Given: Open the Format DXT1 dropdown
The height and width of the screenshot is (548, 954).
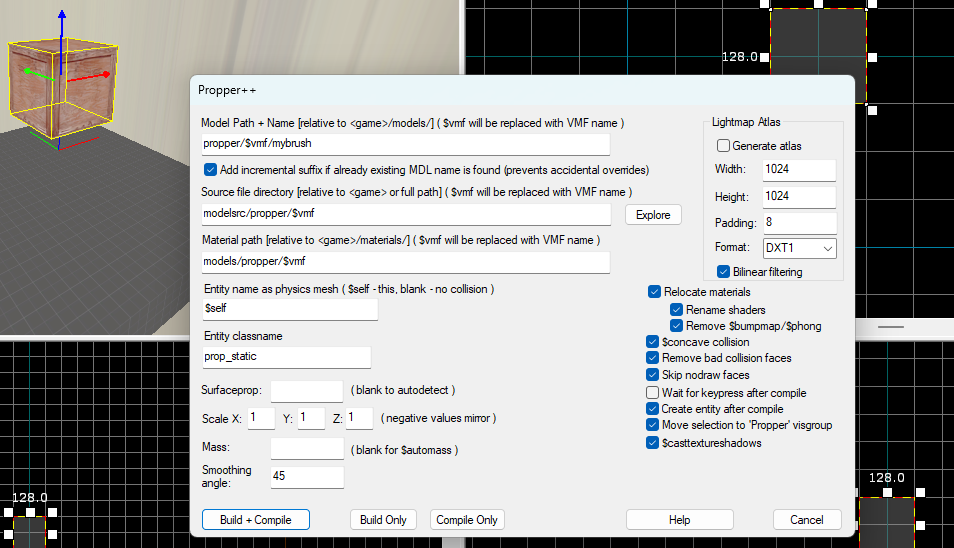Looking at the screenshot, I should 799,248.
